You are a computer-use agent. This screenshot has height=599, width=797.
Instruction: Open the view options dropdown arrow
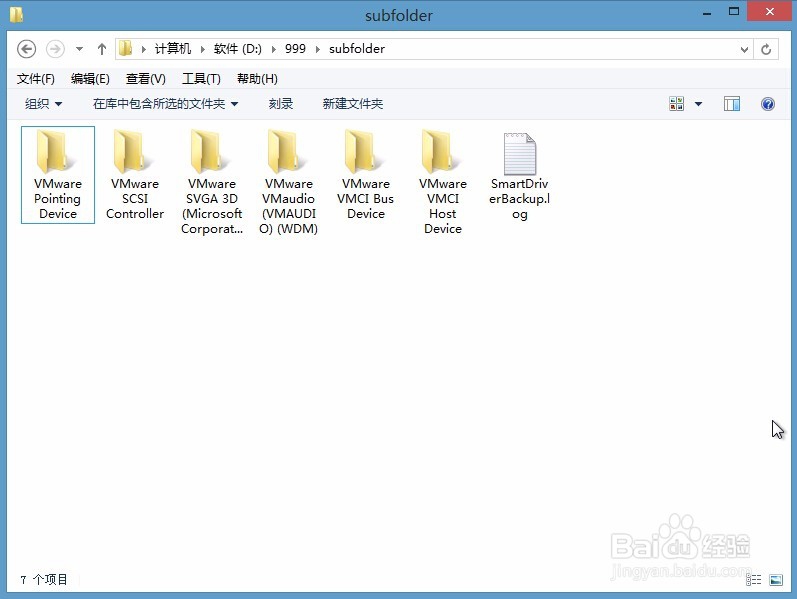[x=698, y=104]
